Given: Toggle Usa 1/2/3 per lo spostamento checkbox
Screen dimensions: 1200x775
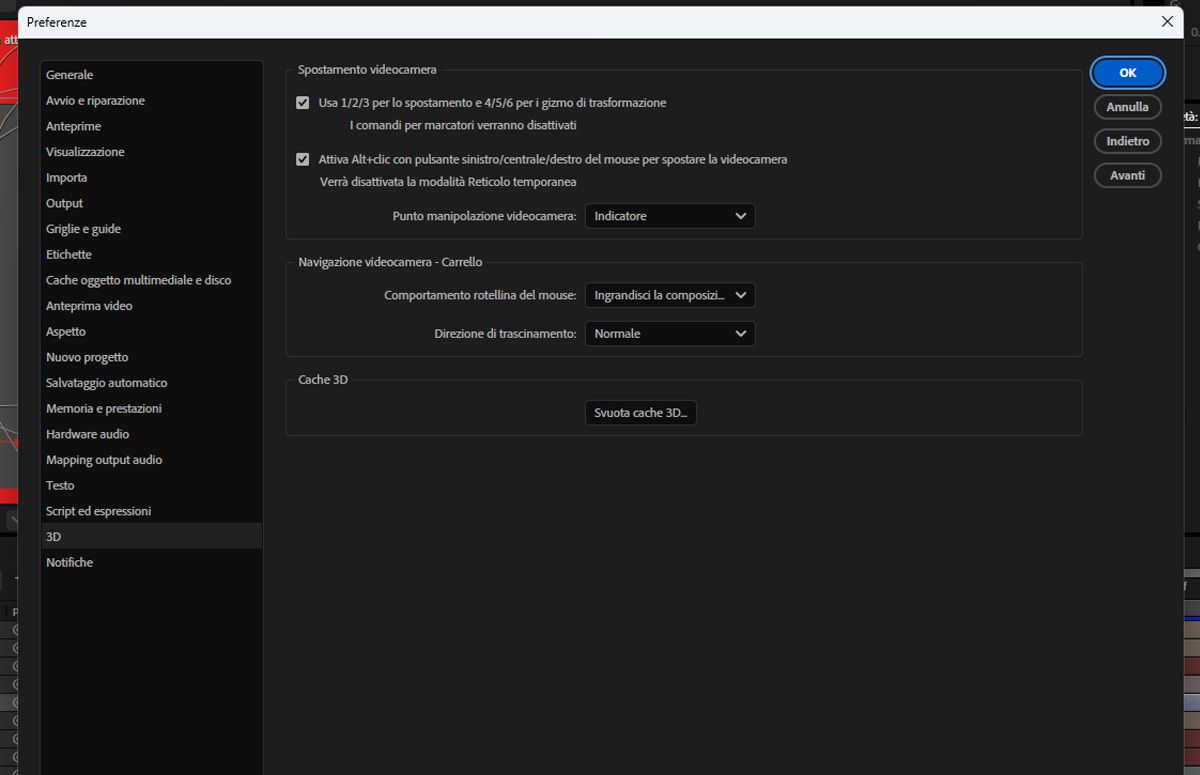Looking at the screenshot, I should [303, 103].
